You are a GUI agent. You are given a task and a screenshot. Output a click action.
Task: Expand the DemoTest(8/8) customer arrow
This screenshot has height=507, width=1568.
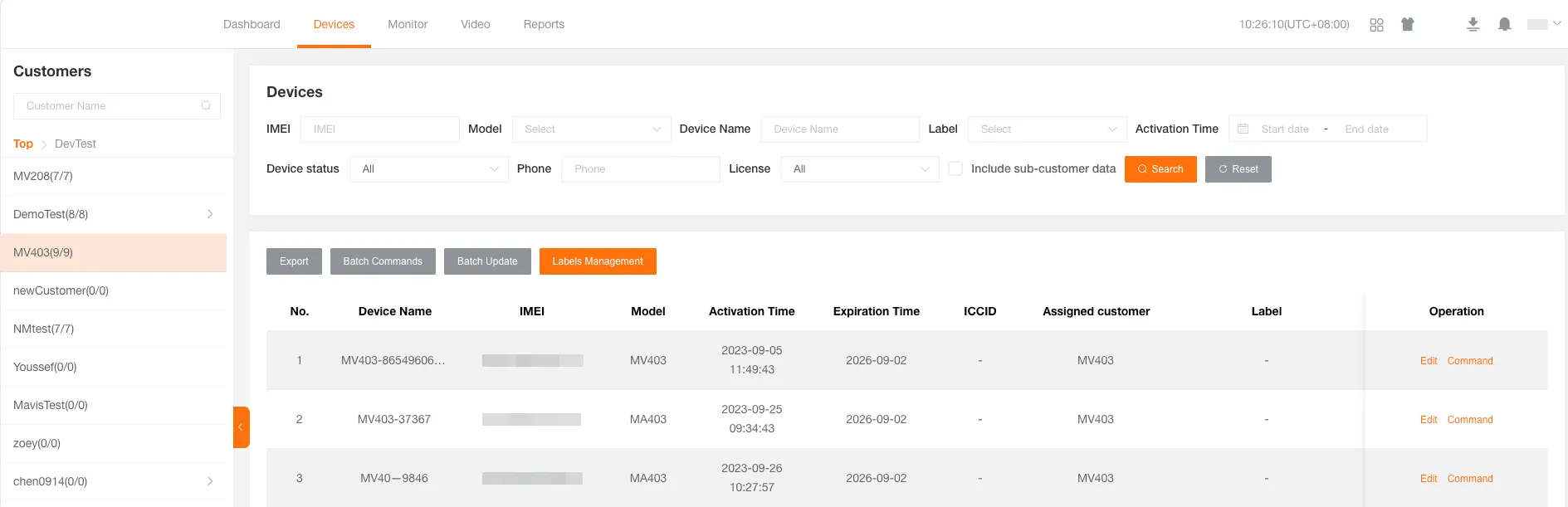210,214
